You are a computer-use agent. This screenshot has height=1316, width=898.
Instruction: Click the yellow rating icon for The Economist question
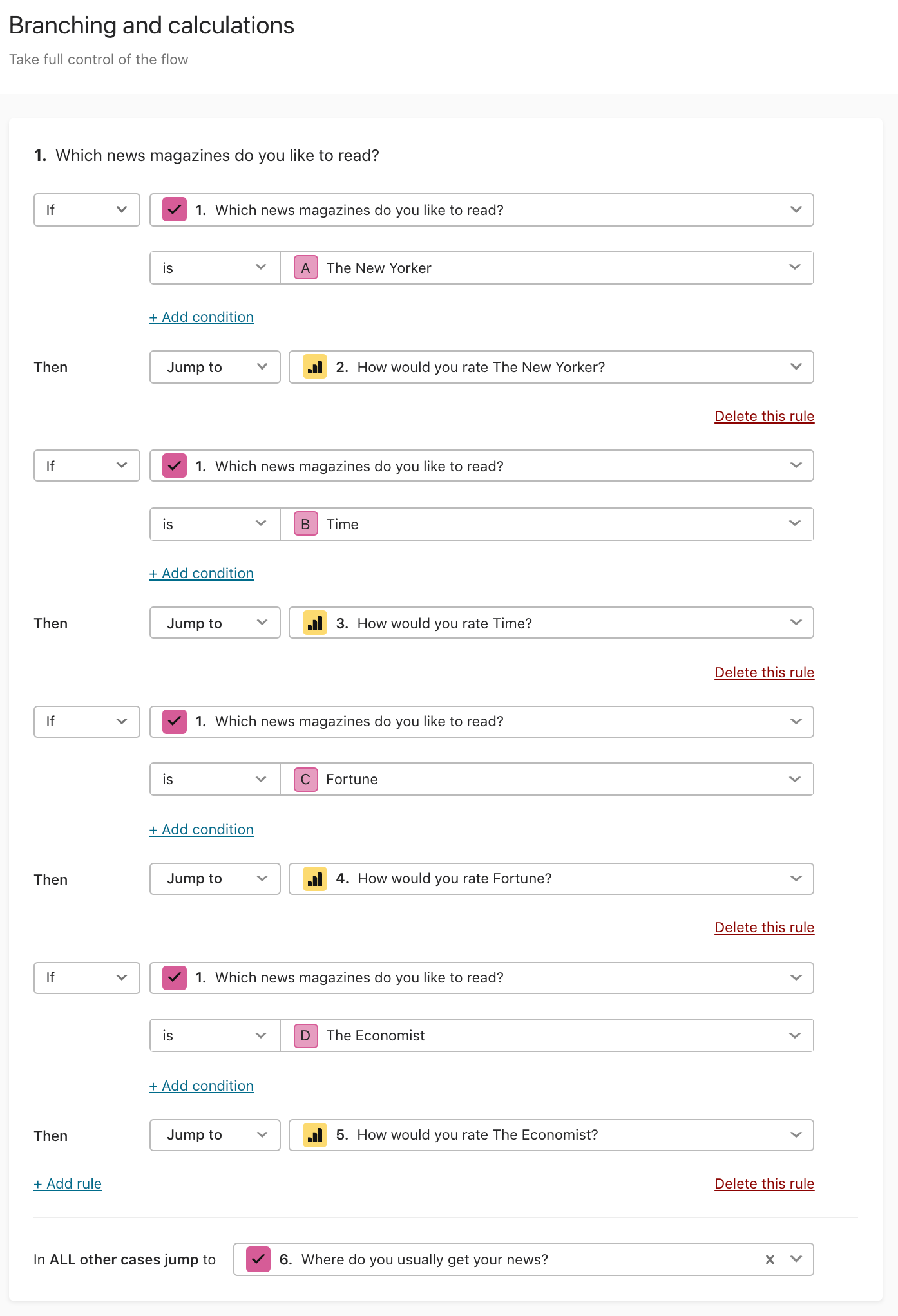(314, 1134)
